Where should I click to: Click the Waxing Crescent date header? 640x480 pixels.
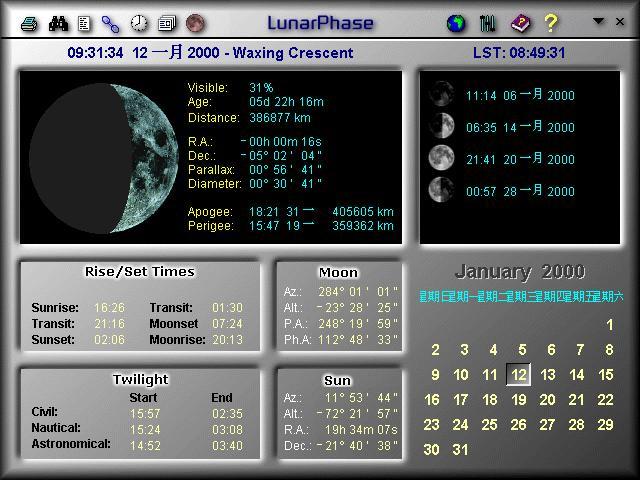pyautogui.click(x=210, y=53)
